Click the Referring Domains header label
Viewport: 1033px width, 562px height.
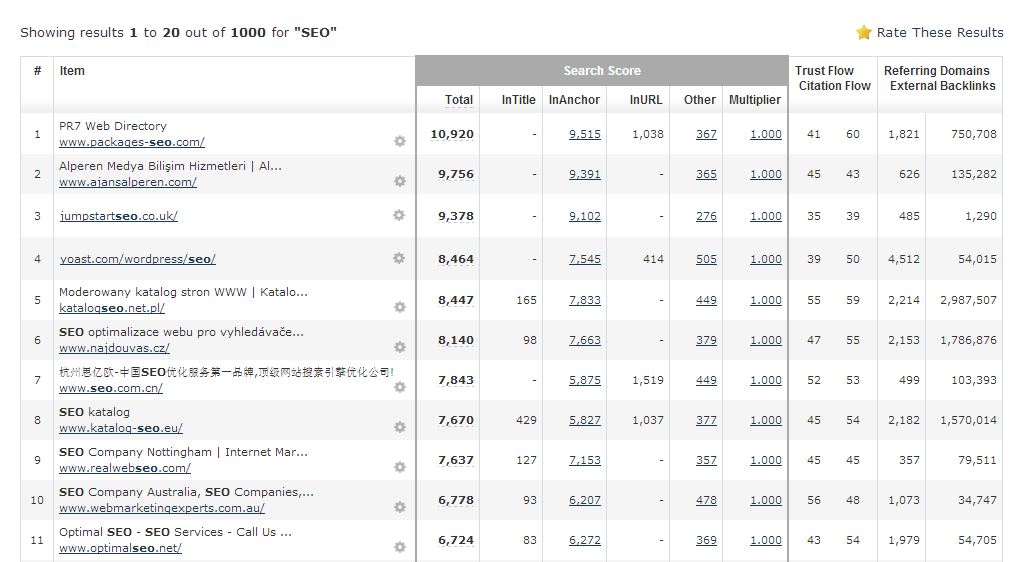click(x=936, y=70)
